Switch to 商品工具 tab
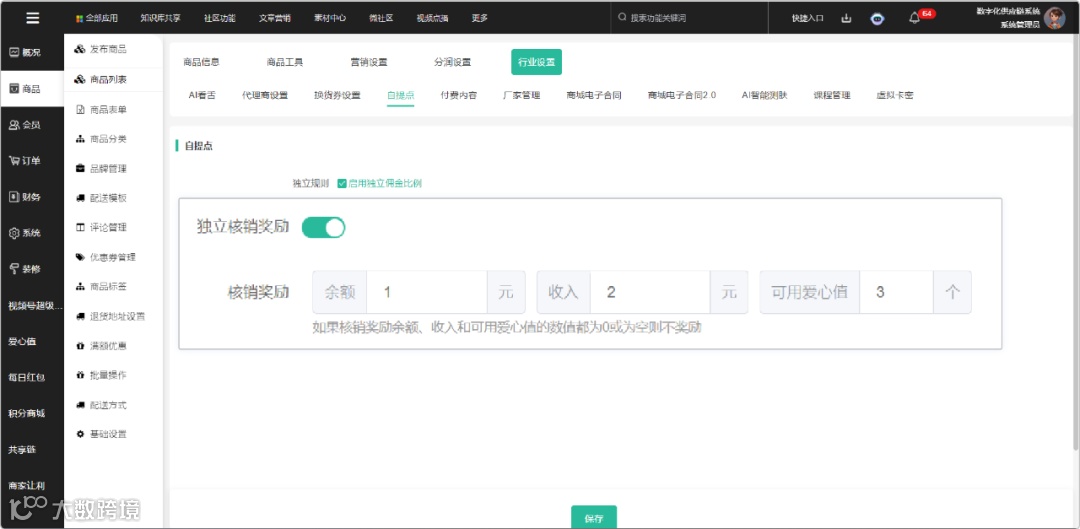This screenshot has height=529, width=1080. pos(285,62)
